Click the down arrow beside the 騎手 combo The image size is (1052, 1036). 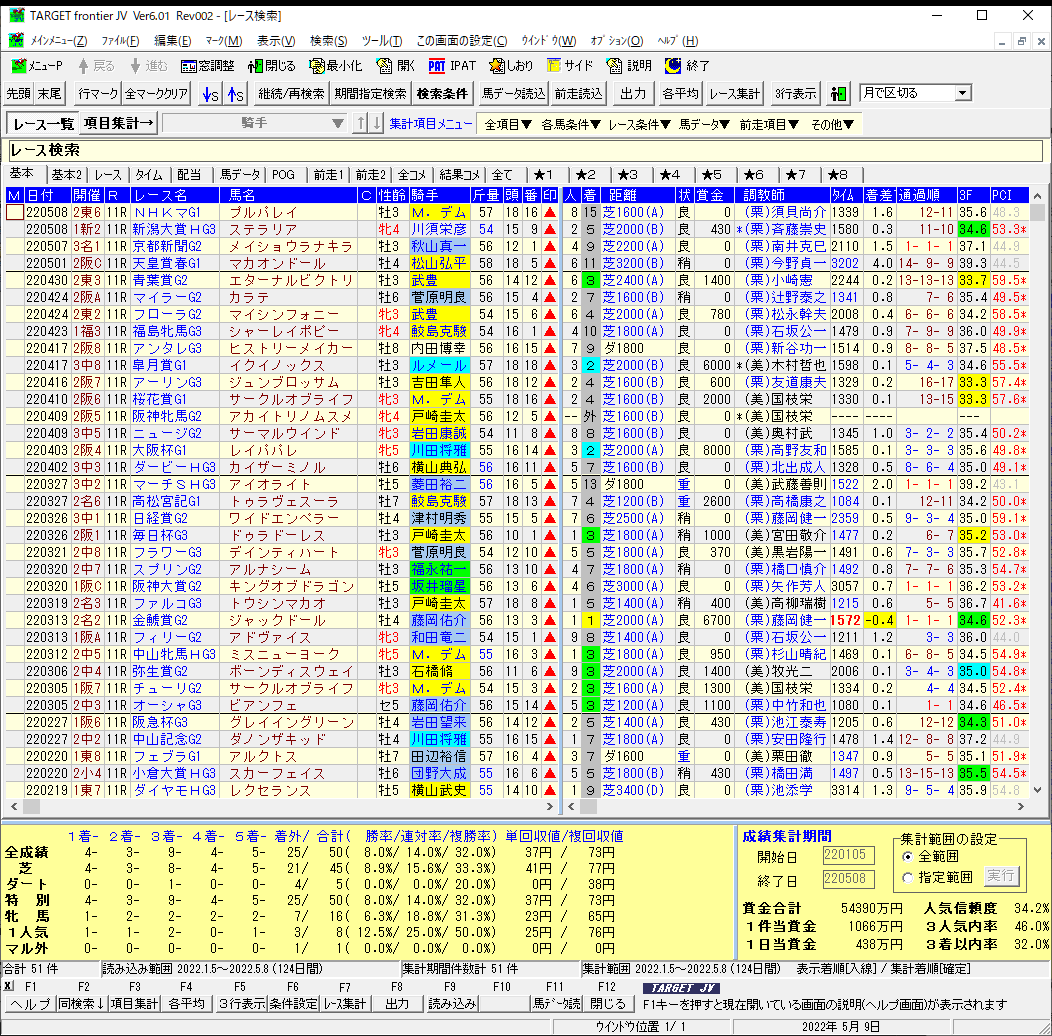pyautogui.click(x=377, y=123)
